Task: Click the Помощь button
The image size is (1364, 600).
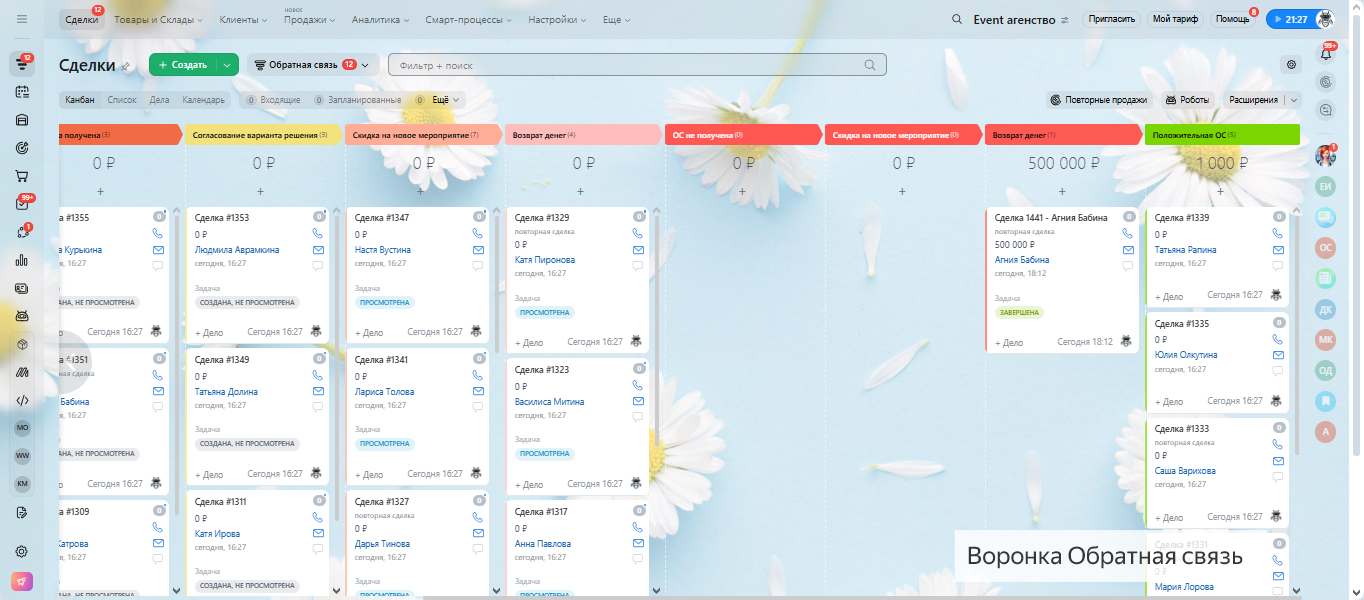Action: pos(1232,19)
